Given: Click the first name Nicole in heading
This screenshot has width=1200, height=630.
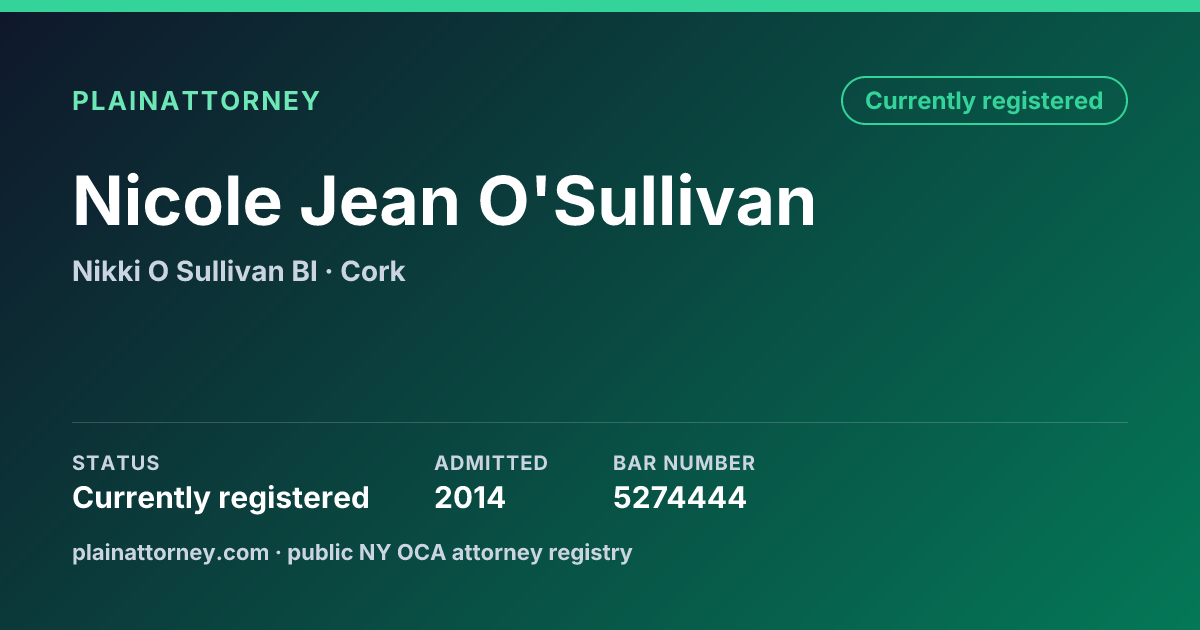Looking at the screenshot, I should coord(177,201).
